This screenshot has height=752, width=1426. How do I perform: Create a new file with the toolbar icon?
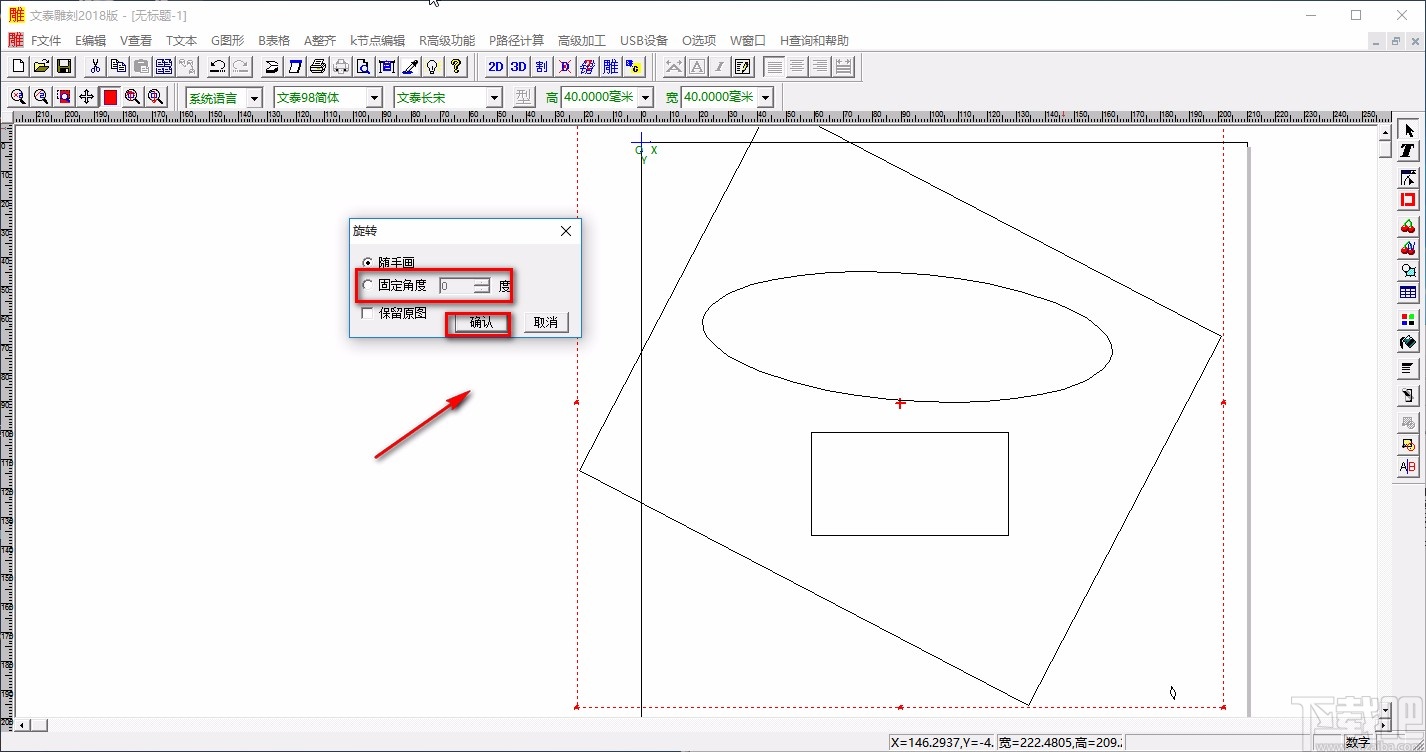tap(18, 67)
